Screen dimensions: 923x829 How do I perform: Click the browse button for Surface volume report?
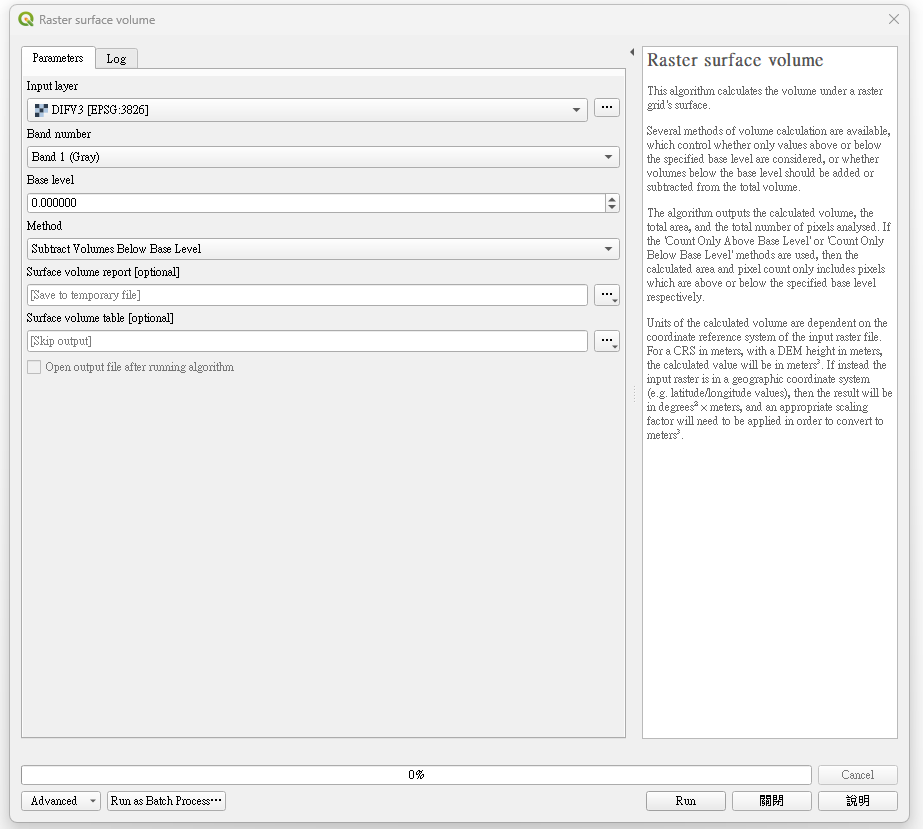tap(606, 295)
